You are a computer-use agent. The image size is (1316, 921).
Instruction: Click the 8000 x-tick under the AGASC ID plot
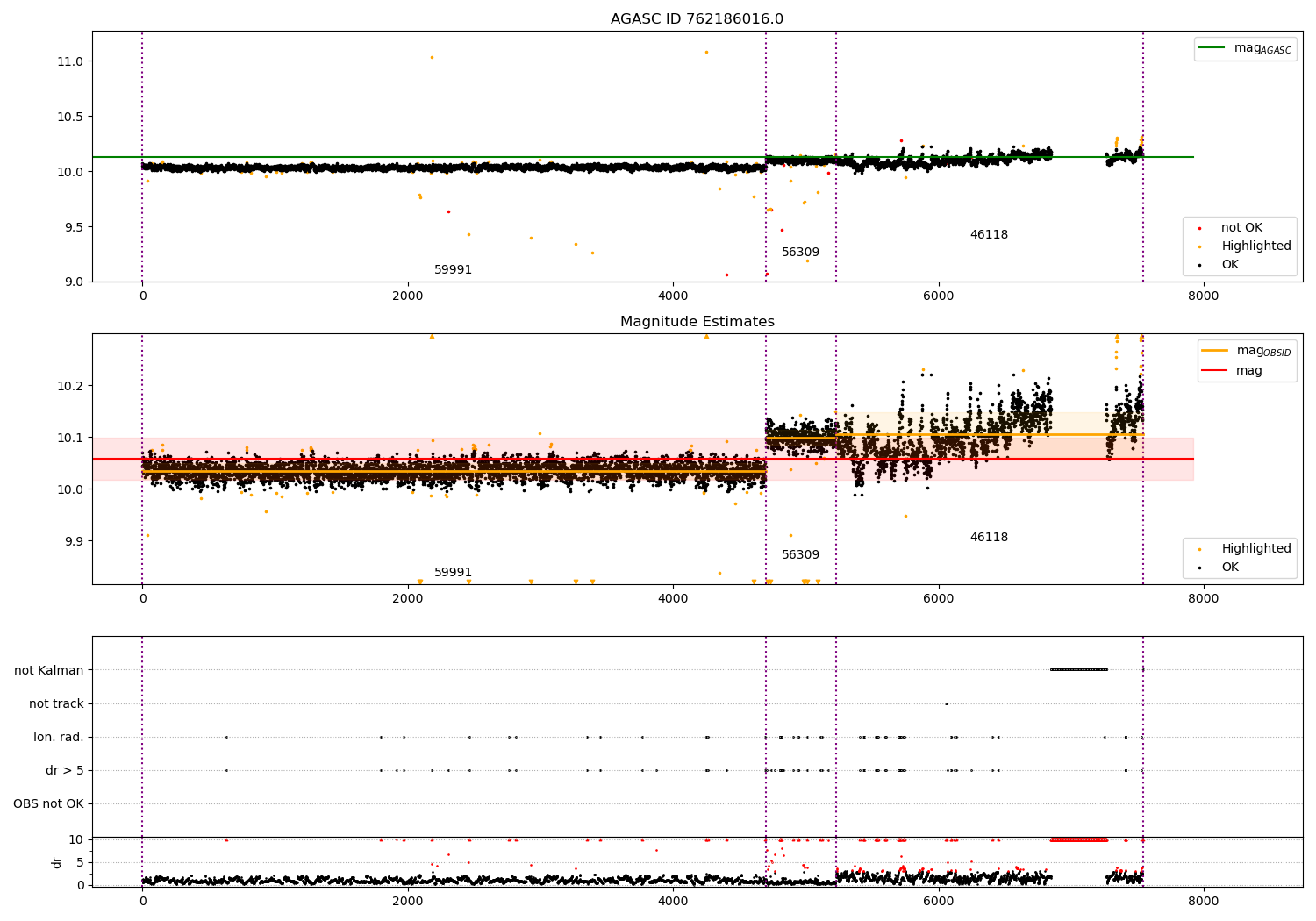tap(1204, 296)
